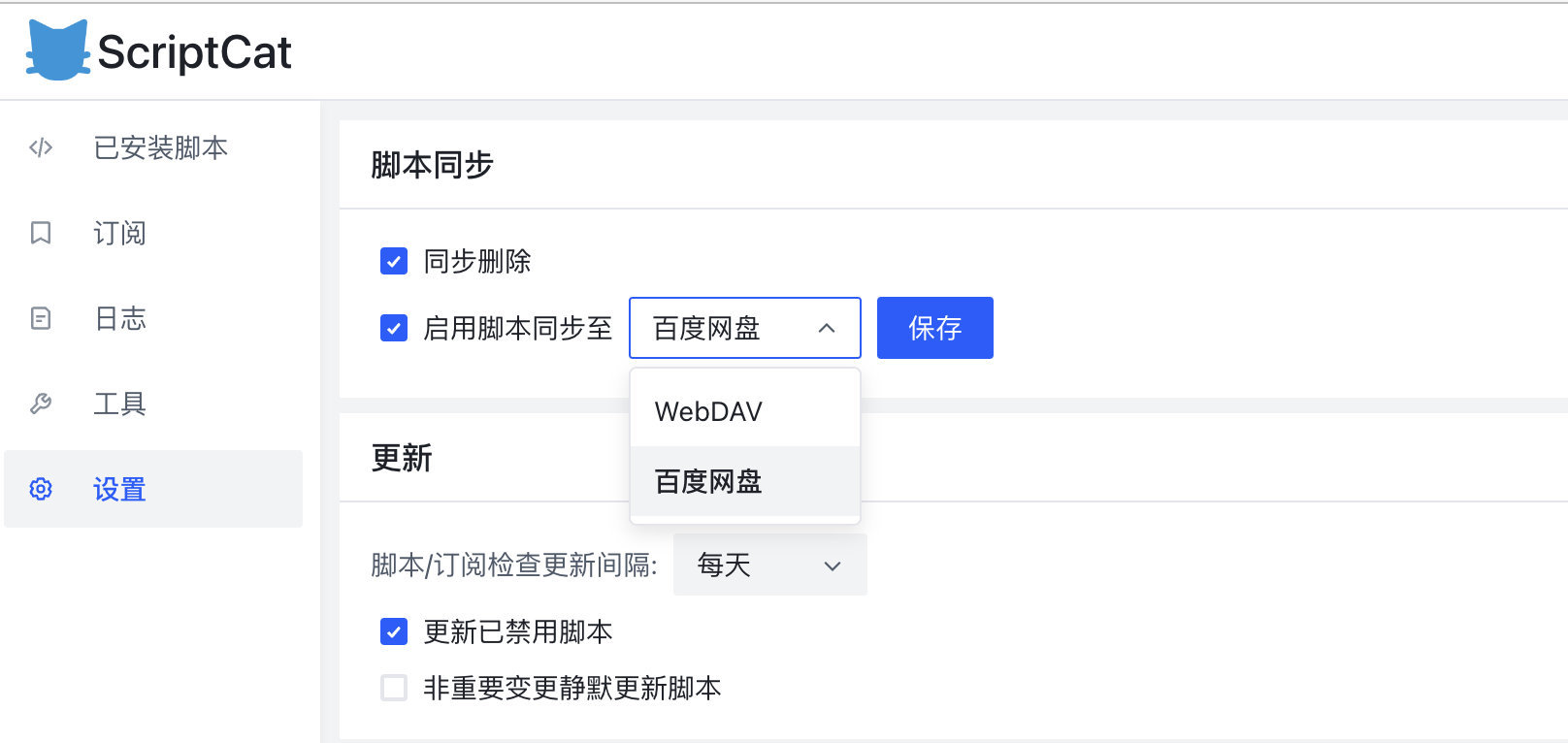Enable 非重要变更静默更新脚本
Viewport: 1568px width, 743px height.
pos(394,688)
